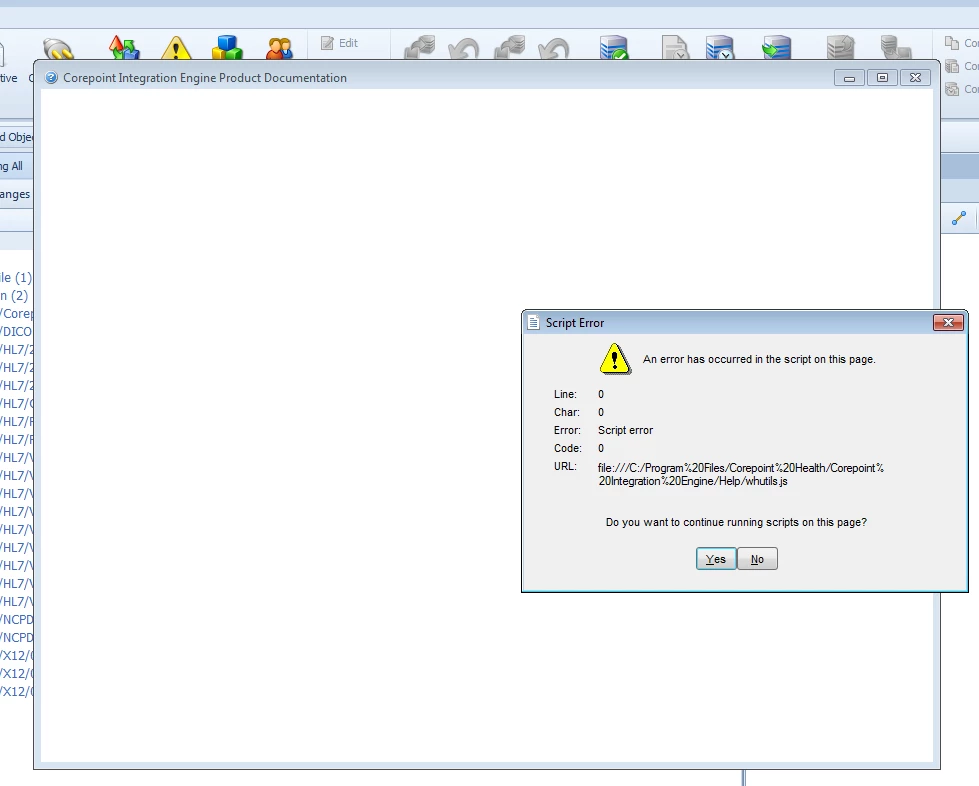This screenshot has width=979, height=786.
Task: Close the Product Documentation window
Action: tap(915, 78)
